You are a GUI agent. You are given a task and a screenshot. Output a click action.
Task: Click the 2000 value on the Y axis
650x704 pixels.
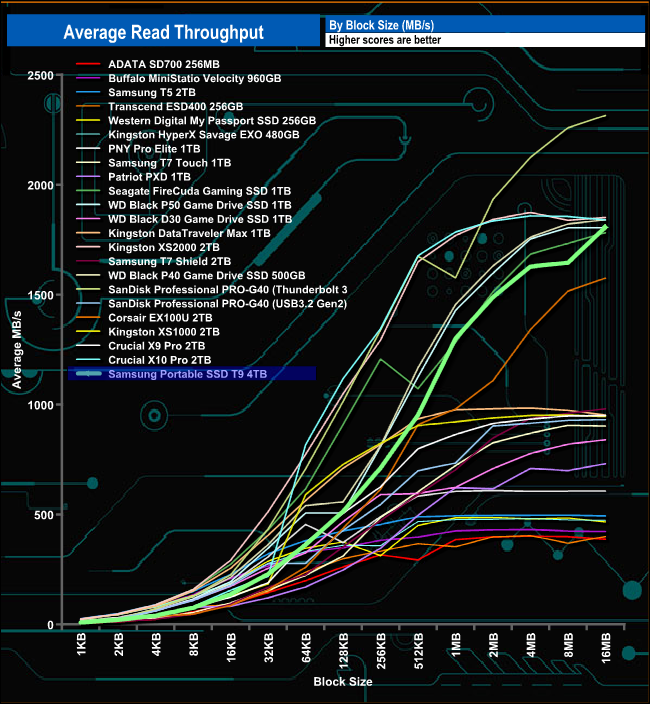coord(40,185)
